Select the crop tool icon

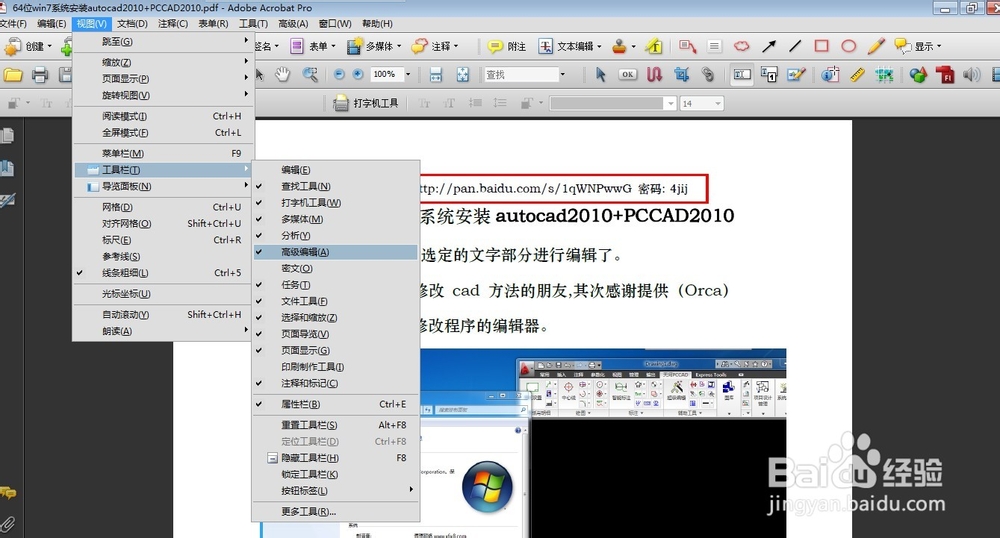[681, 75]
